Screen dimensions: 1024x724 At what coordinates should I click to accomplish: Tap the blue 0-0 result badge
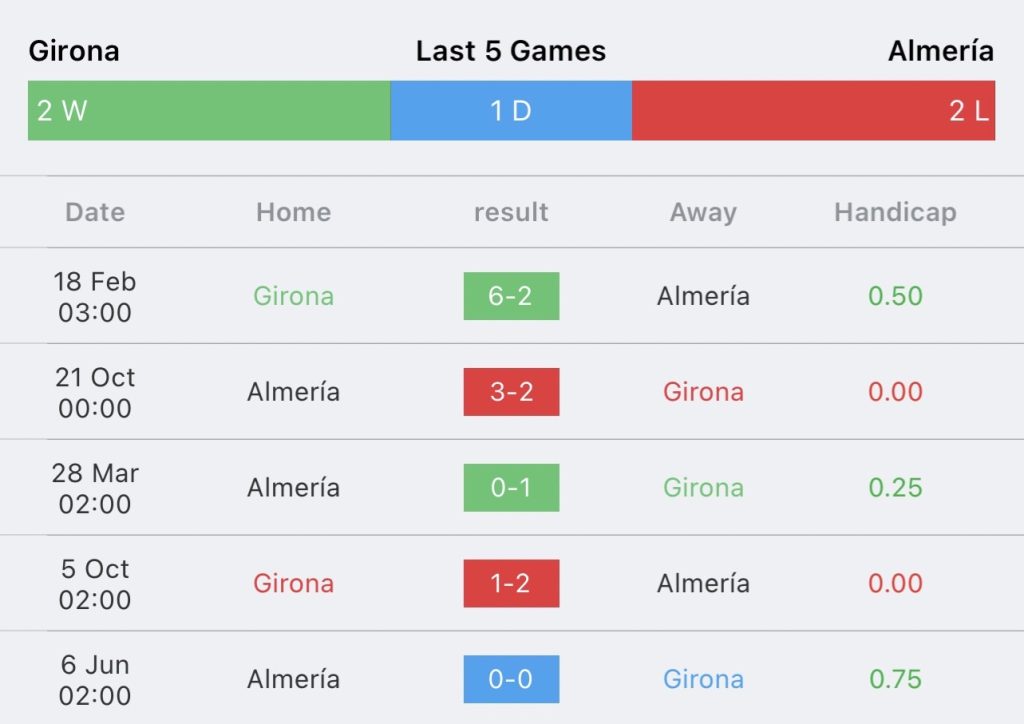tap(511, 679)
